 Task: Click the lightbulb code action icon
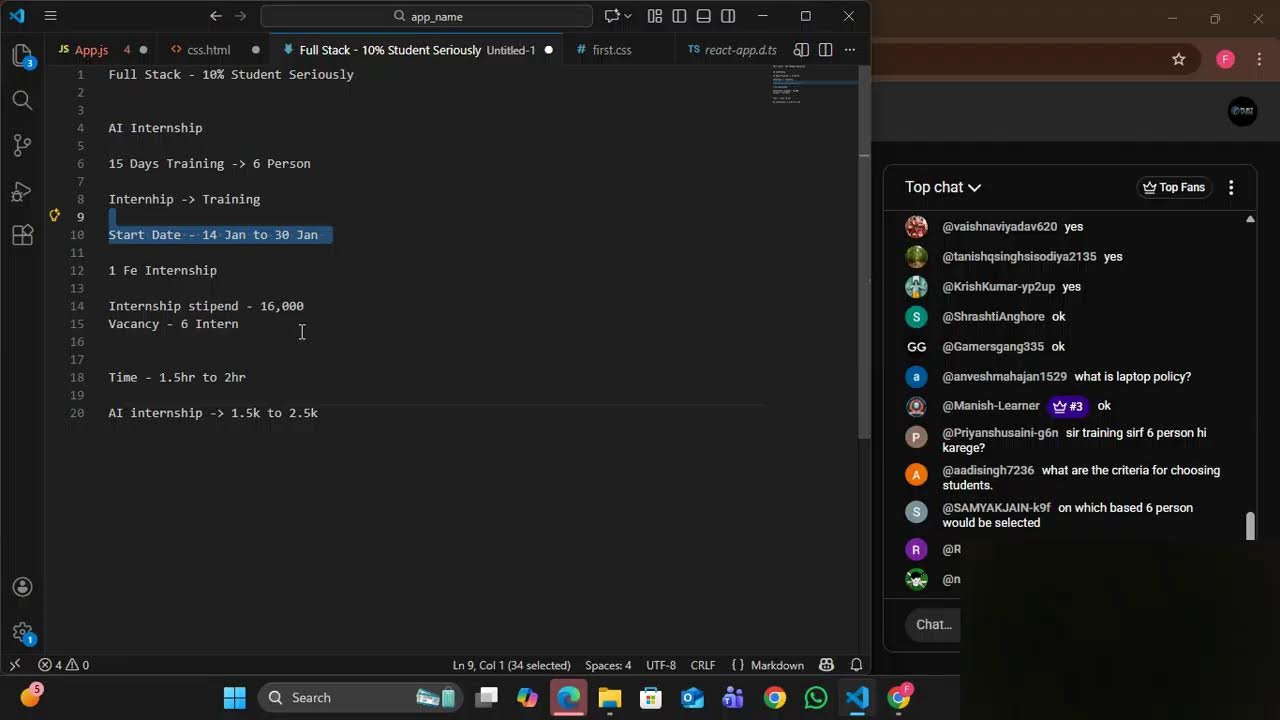[55, 215]
